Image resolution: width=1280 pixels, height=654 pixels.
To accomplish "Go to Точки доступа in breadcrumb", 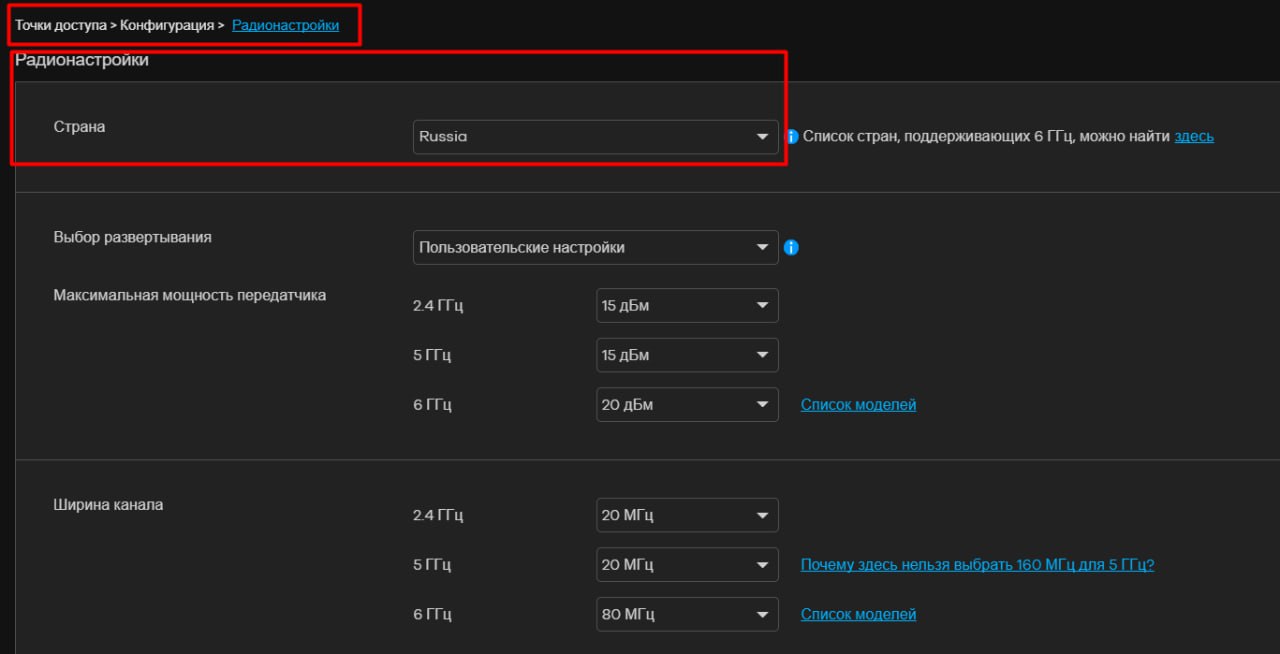I will pyautogui.click(x=60, y=25).
